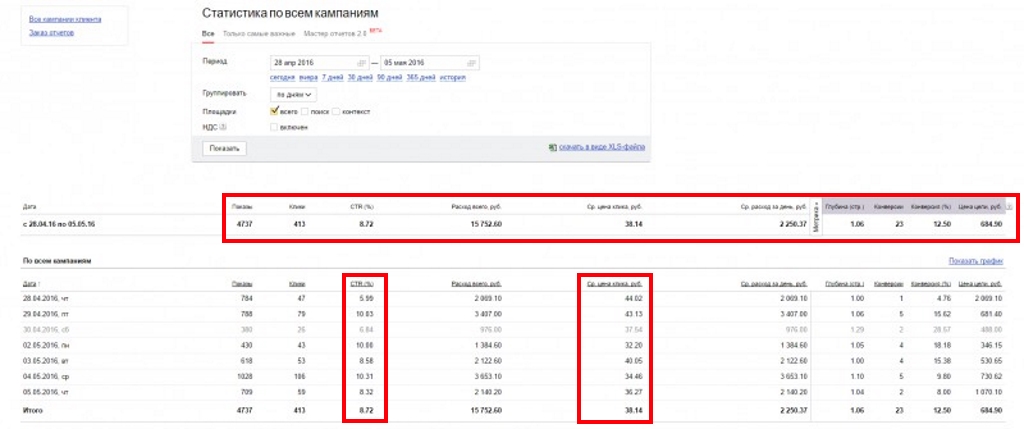
Task: Click the 'история' period link
Action: pyautogui.click(x=453, y=78)
